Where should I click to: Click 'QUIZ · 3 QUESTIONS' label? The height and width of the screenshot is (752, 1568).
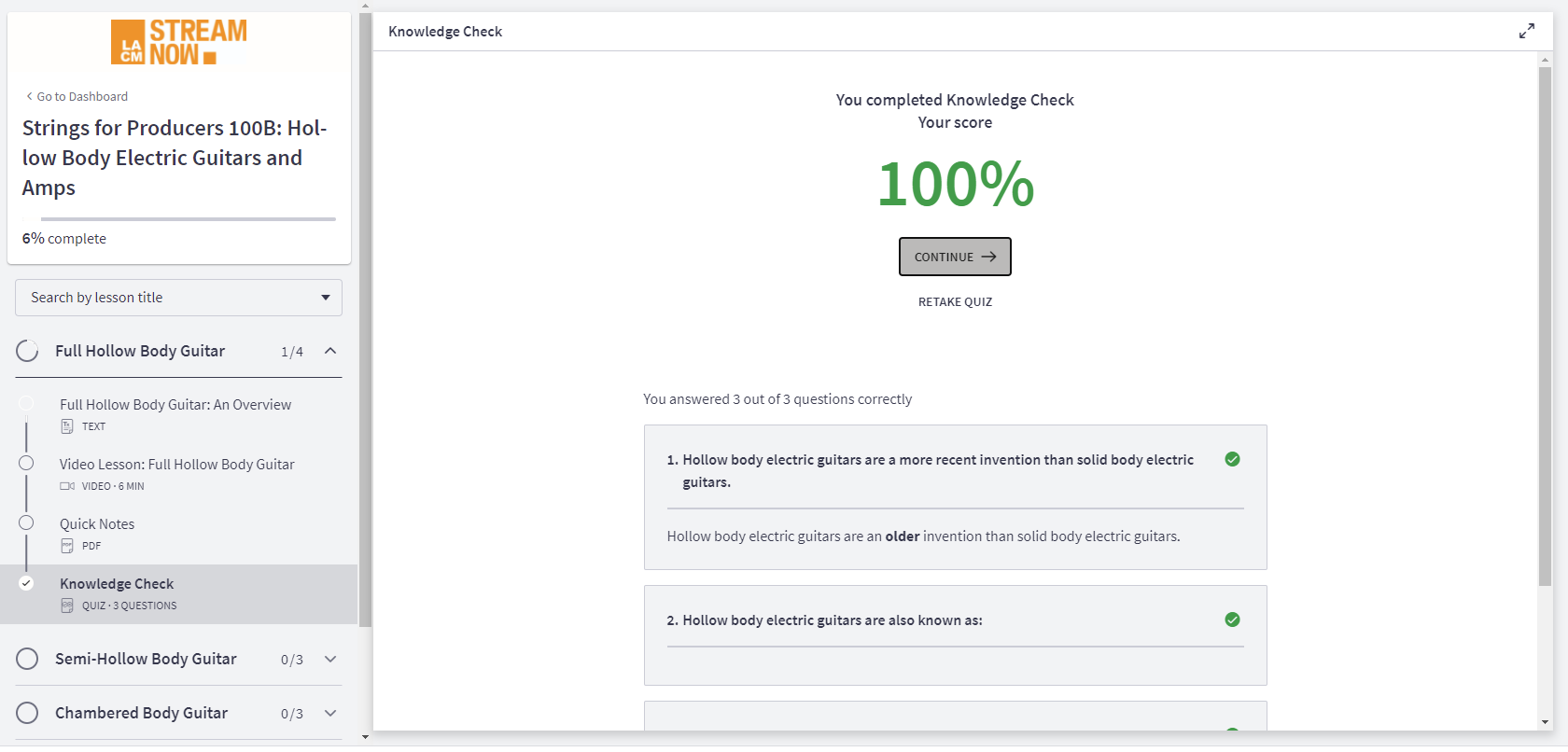129,606
